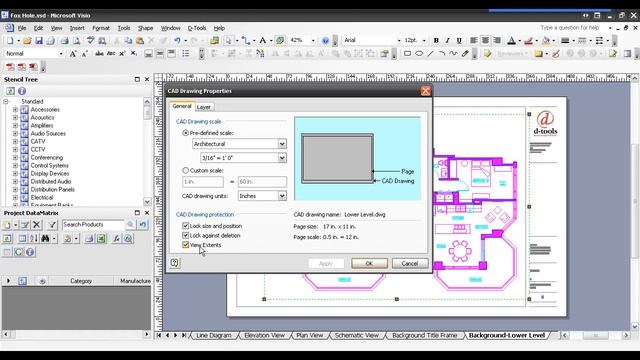Click the first red PDF toolbar icon
640x360 pixels.
pos(10,67)
